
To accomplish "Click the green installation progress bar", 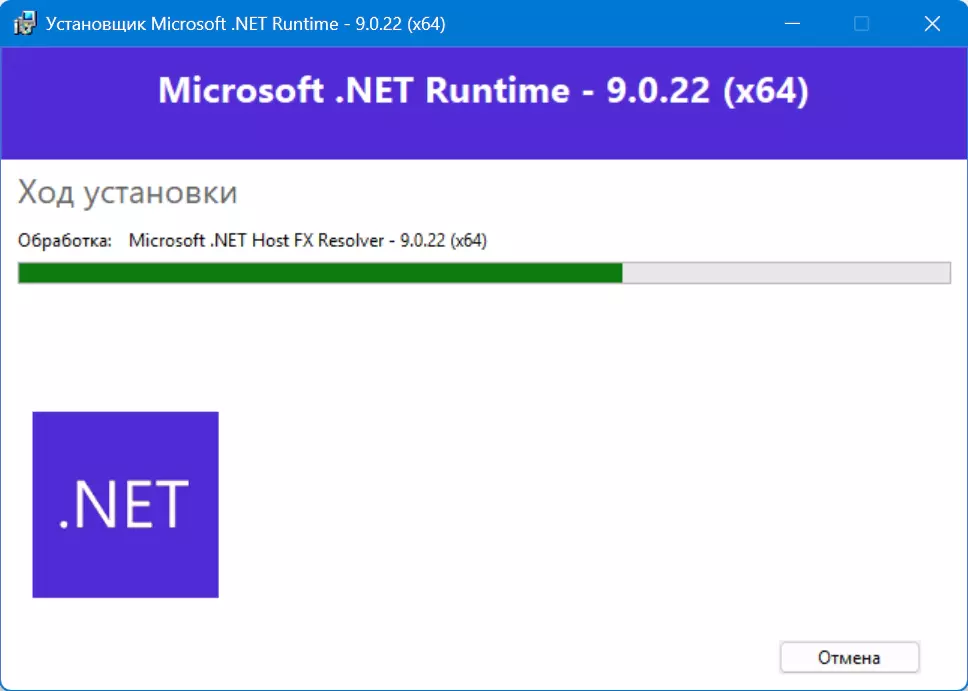I will click(x=484, y=273).
